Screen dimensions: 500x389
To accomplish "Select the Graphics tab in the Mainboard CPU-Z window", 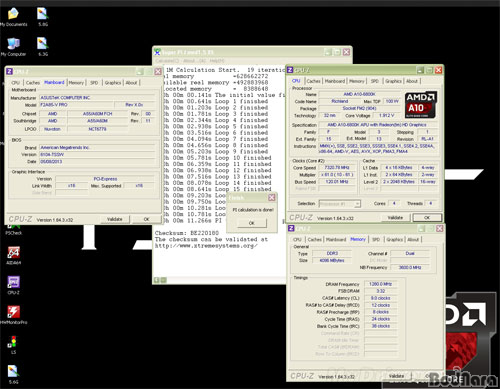I will [x=113, y=83].
